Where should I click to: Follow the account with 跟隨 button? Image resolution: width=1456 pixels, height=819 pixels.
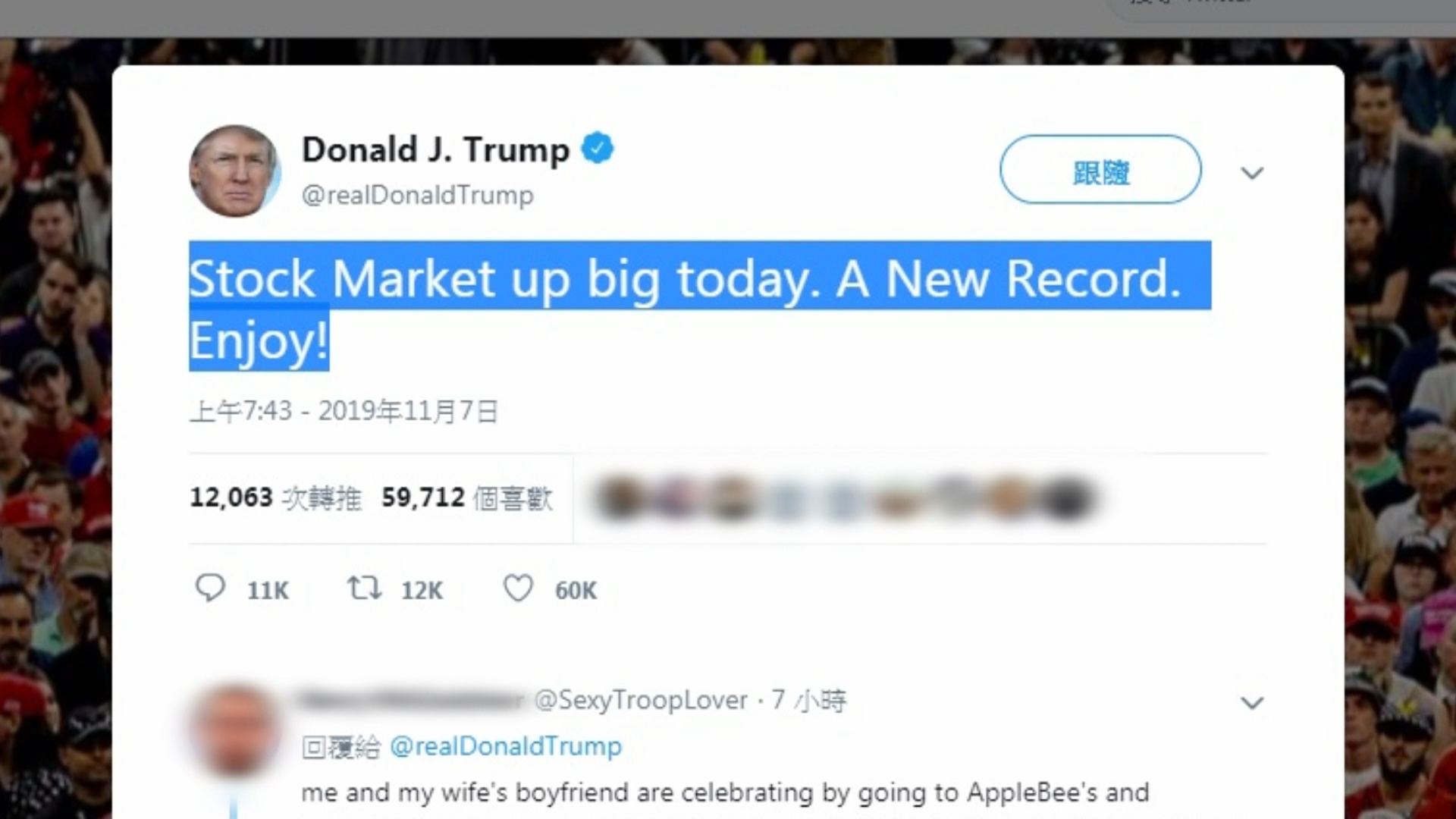(1100, 169)
